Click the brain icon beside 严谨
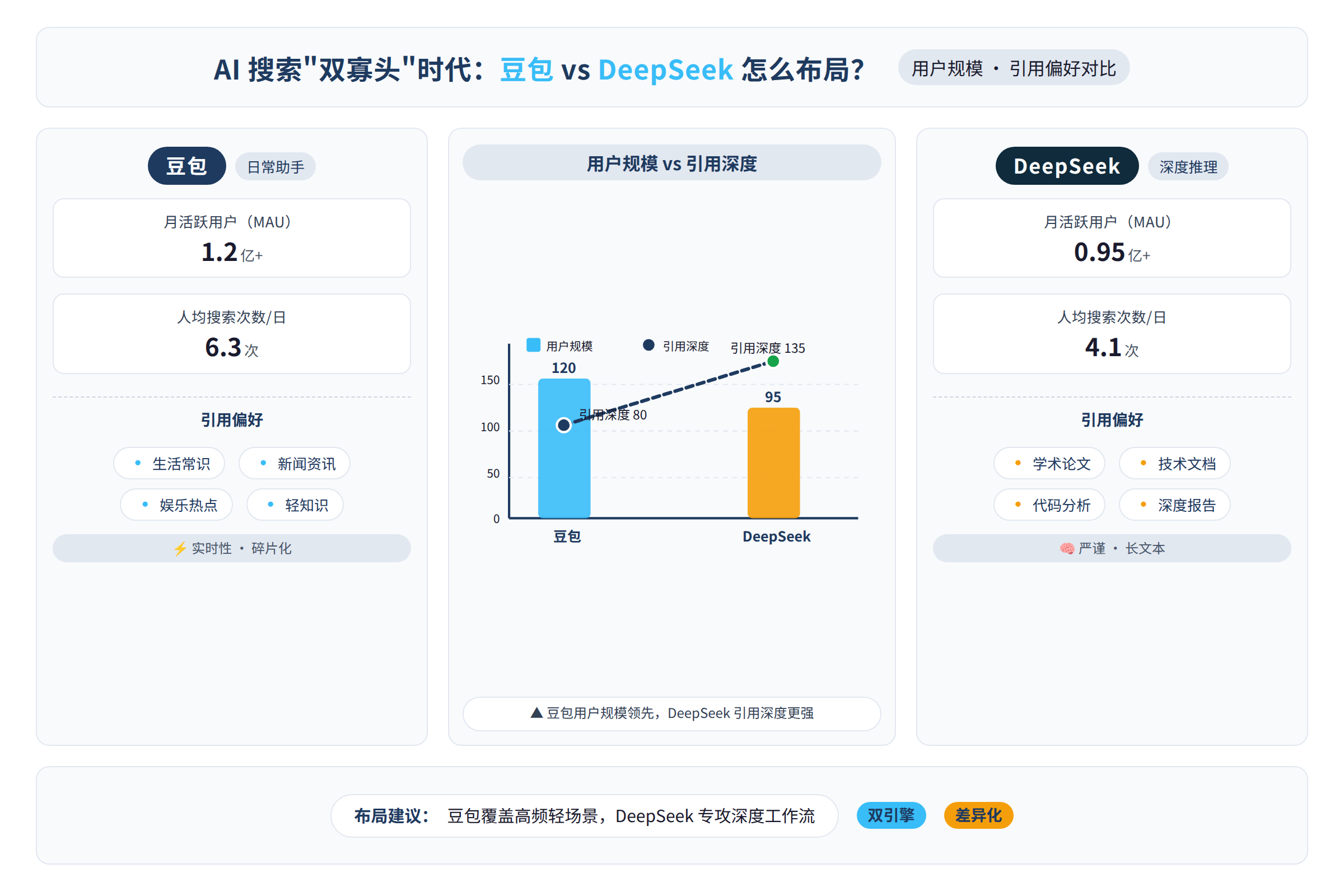Viewport: 1344px width, 896px height. 1067,549
